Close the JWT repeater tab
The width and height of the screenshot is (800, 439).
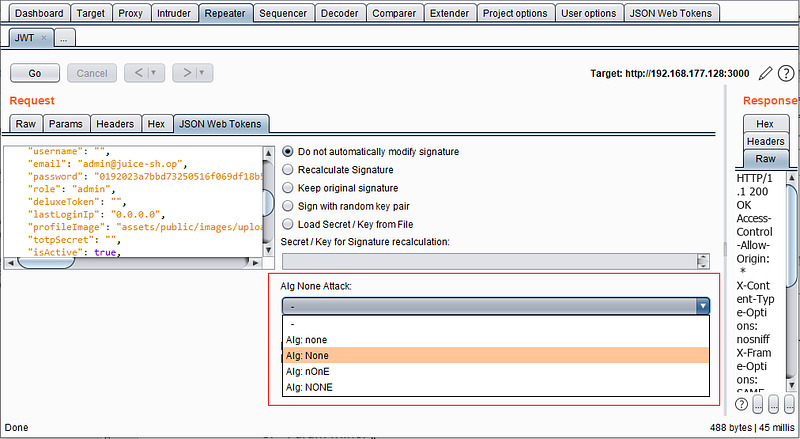tap(43, 38)
